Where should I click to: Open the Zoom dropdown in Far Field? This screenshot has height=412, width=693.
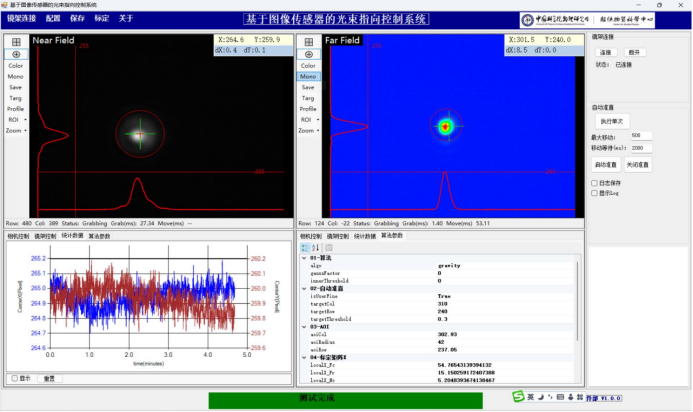tap(308, 131)
